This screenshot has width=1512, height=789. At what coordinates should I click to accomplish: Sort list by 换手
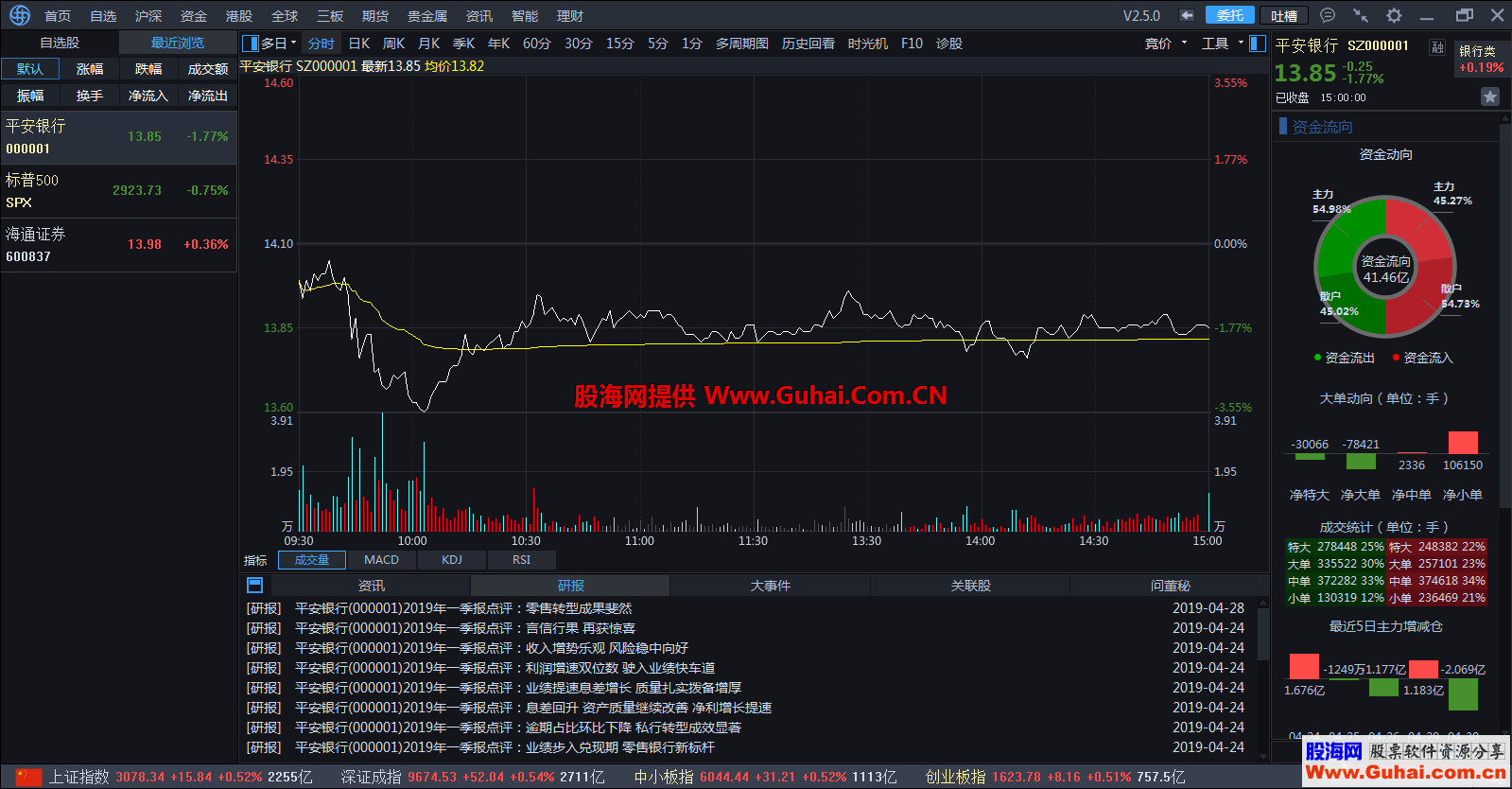90,96
